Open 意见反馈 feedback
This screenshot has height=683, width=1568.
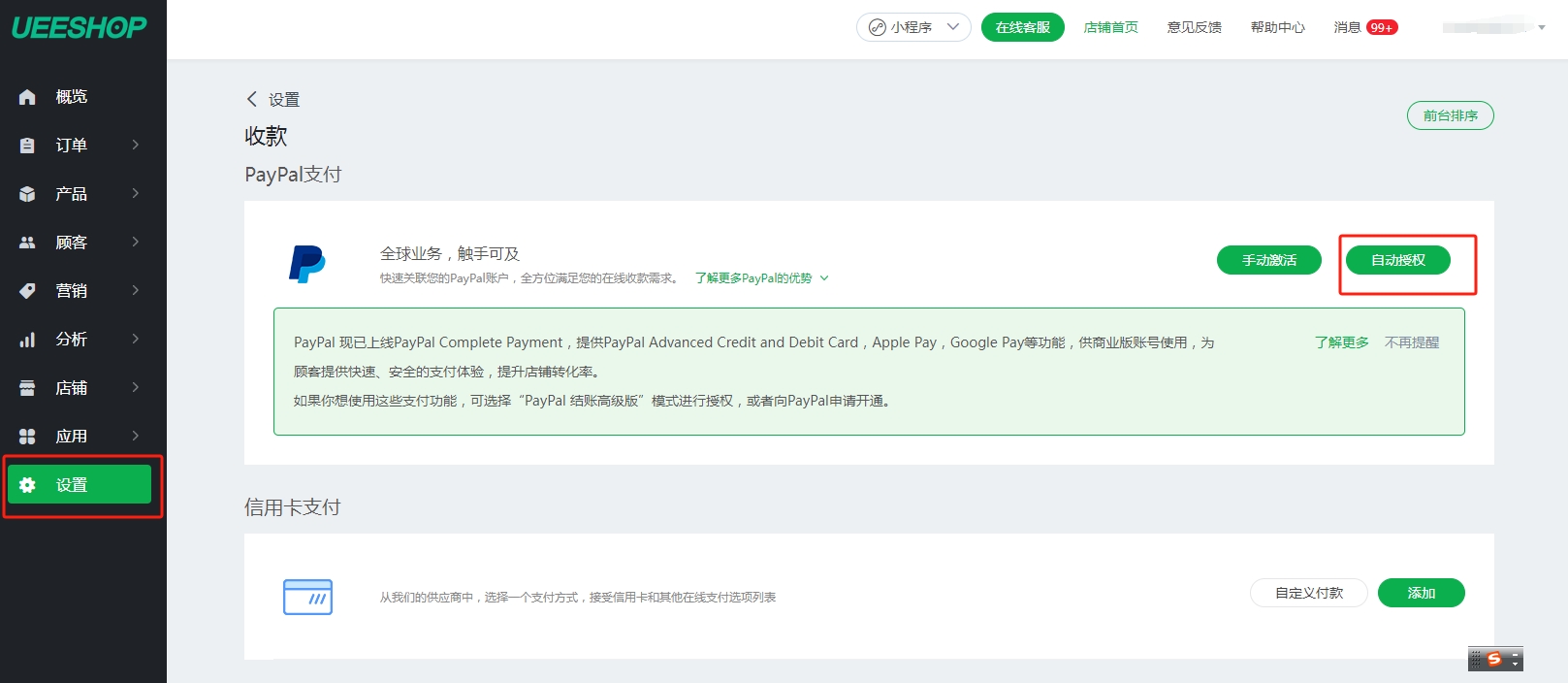point(1195,27)
